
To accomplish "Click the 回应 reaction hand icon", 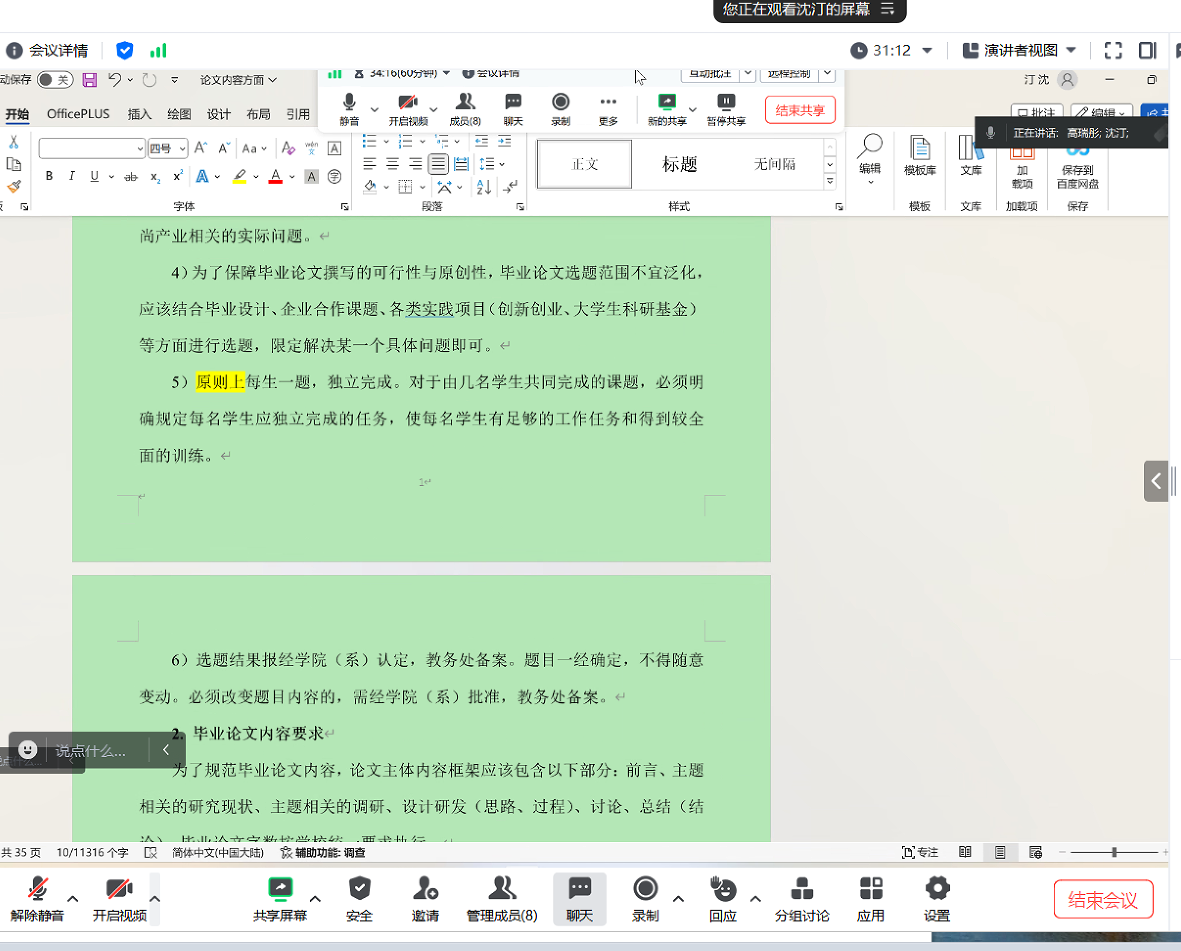I will 722,889.
